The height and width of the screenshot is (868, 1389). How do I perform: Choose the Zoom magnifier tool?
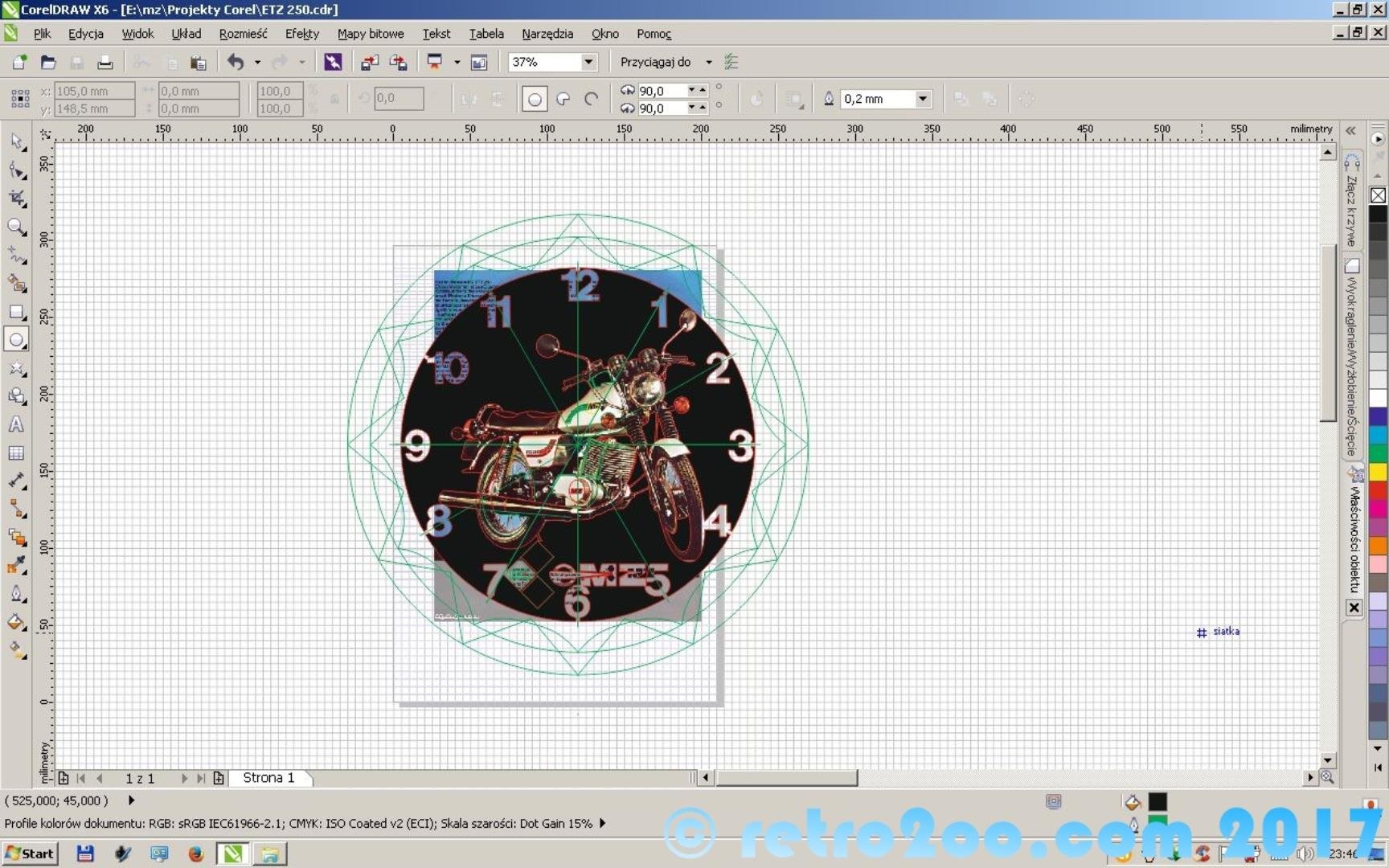click(x=16, y=227)
